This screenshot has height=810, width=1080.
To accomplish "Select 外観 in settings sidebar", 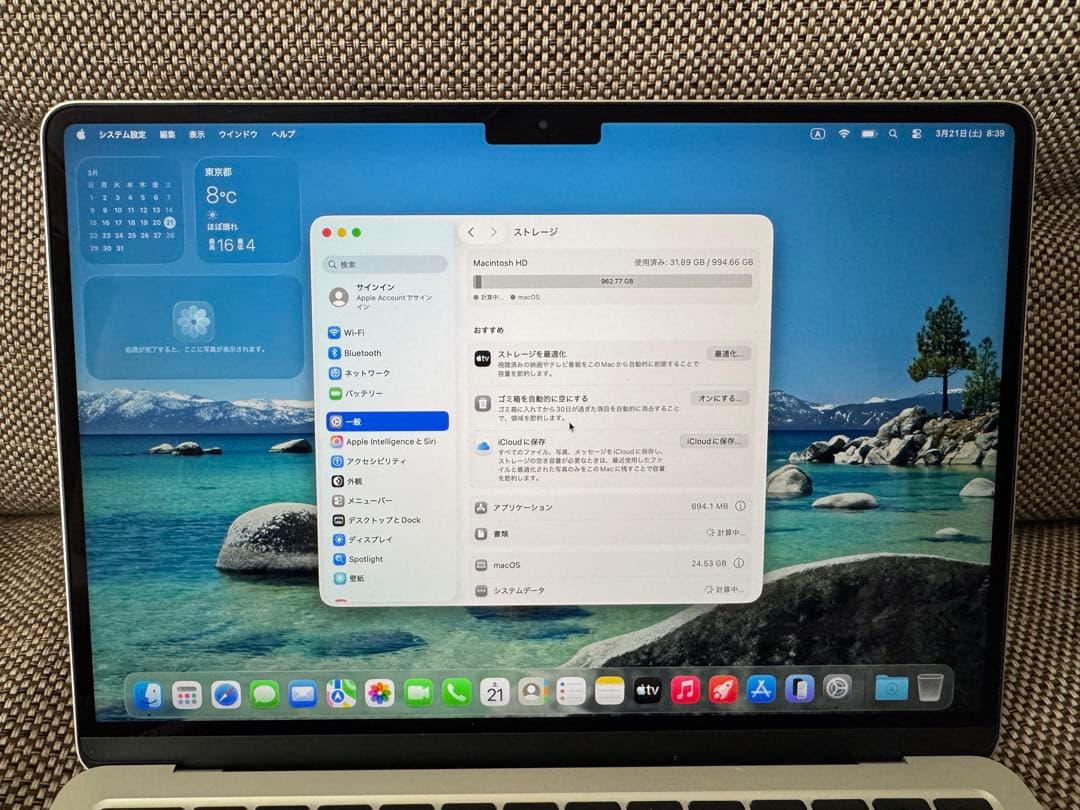I will (x=389, y=481).
